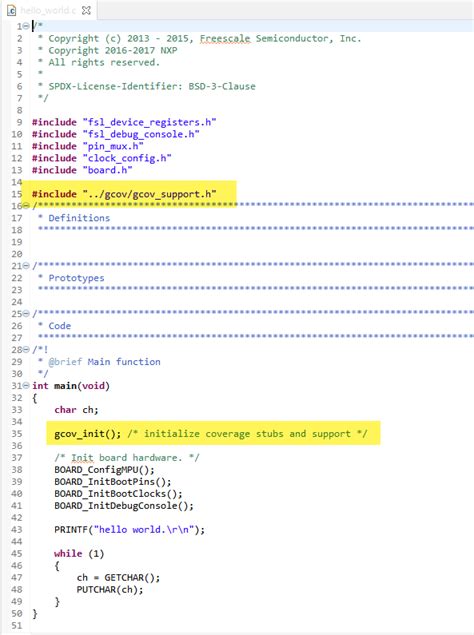Click the include "fsl_device_registers.h" line
Image resolution: width=474 pixels, height=635 pixels.
(124, 122)
